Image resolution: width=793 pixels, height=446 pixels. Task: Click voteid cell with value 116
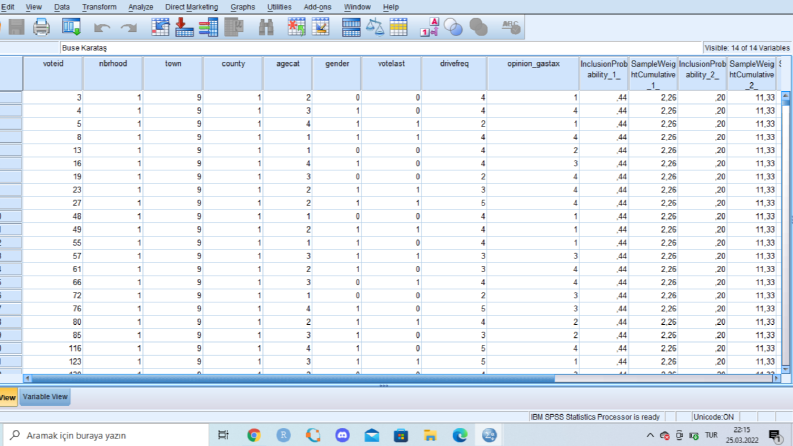click(x=53, y=348)
